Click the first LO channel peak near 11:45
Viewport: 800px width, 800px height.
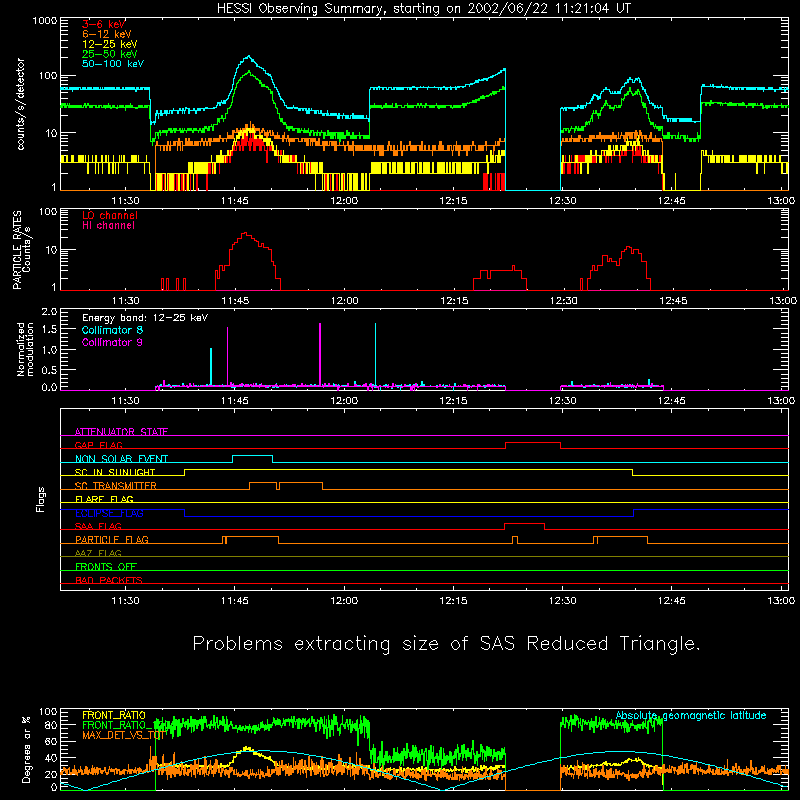(246, 234)
